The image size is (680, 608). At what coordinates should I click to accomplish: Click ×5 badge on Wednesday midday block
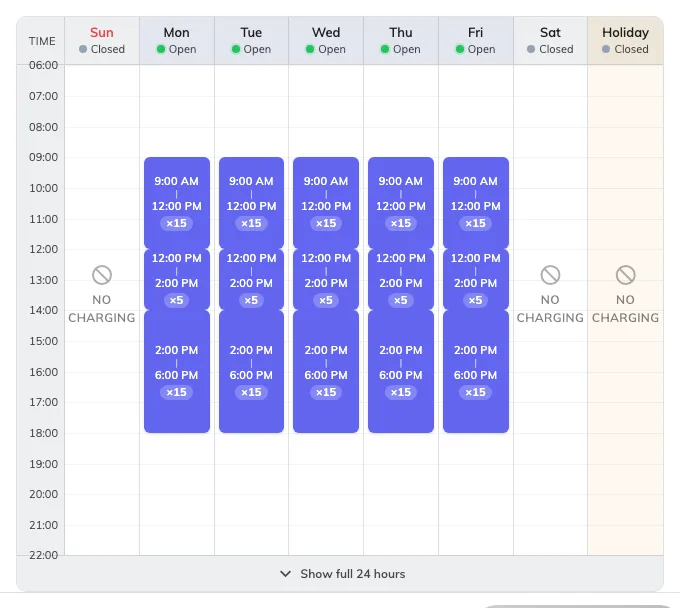[x=326, y=300]
